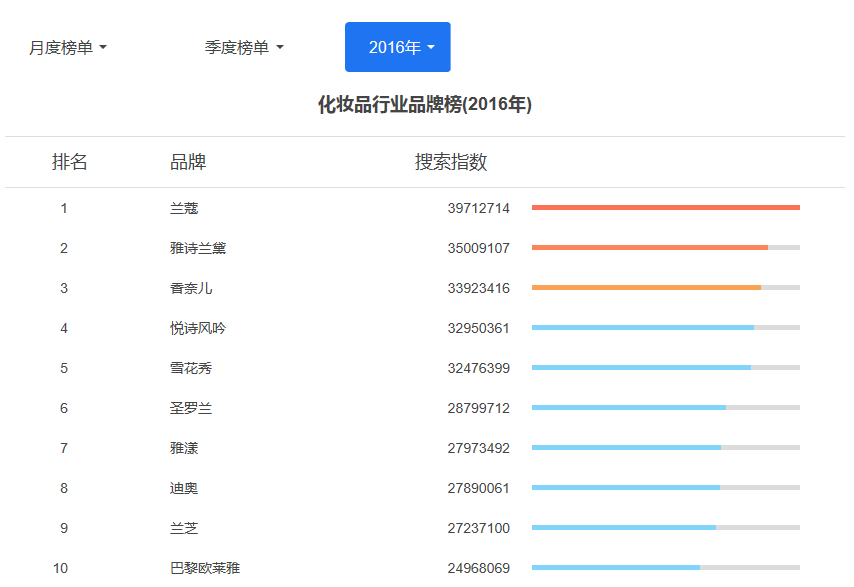Click the 排名 column header
The height and width of the screenshot is (587, 854).
pyautogui.click(x=69, y=162)
